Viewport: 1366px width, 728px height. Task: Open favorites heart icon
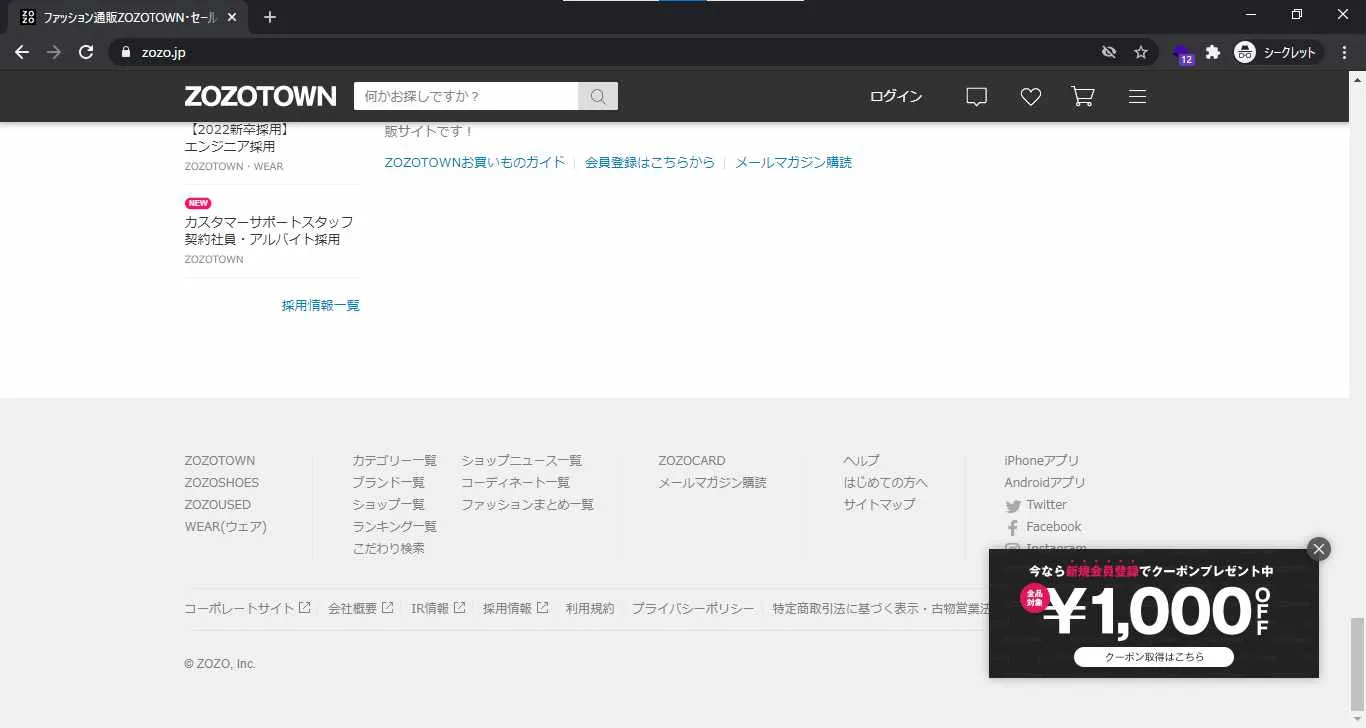(x=1031, y=97)
